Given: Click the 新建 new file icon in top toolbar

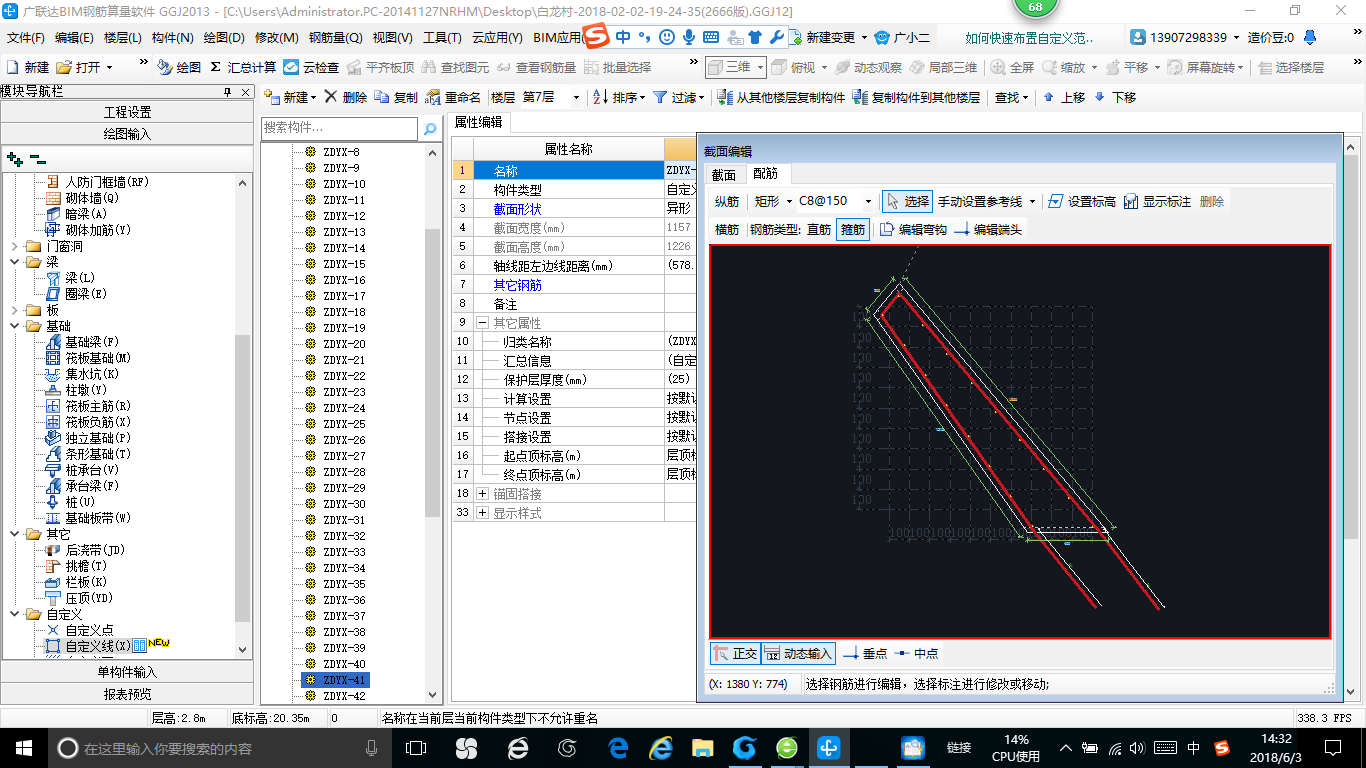Looking at the screenshot, I should tap(13, 67).
